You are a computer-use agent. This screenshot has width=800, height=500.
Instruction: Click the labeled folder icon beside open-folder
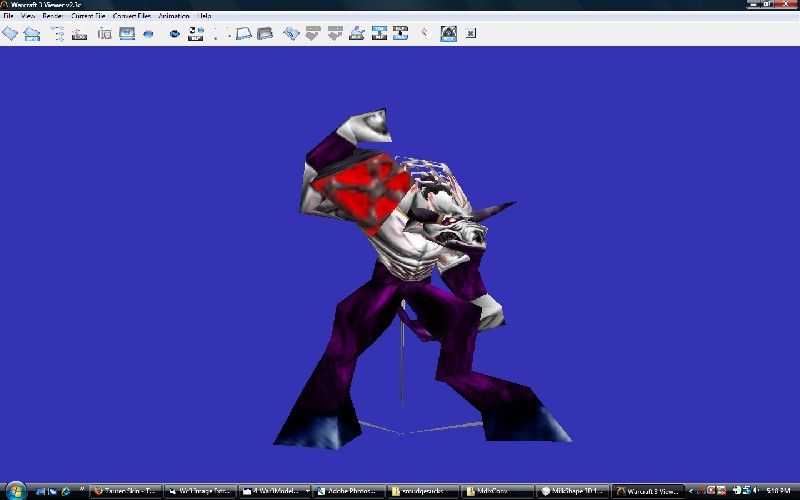[32, 34]
